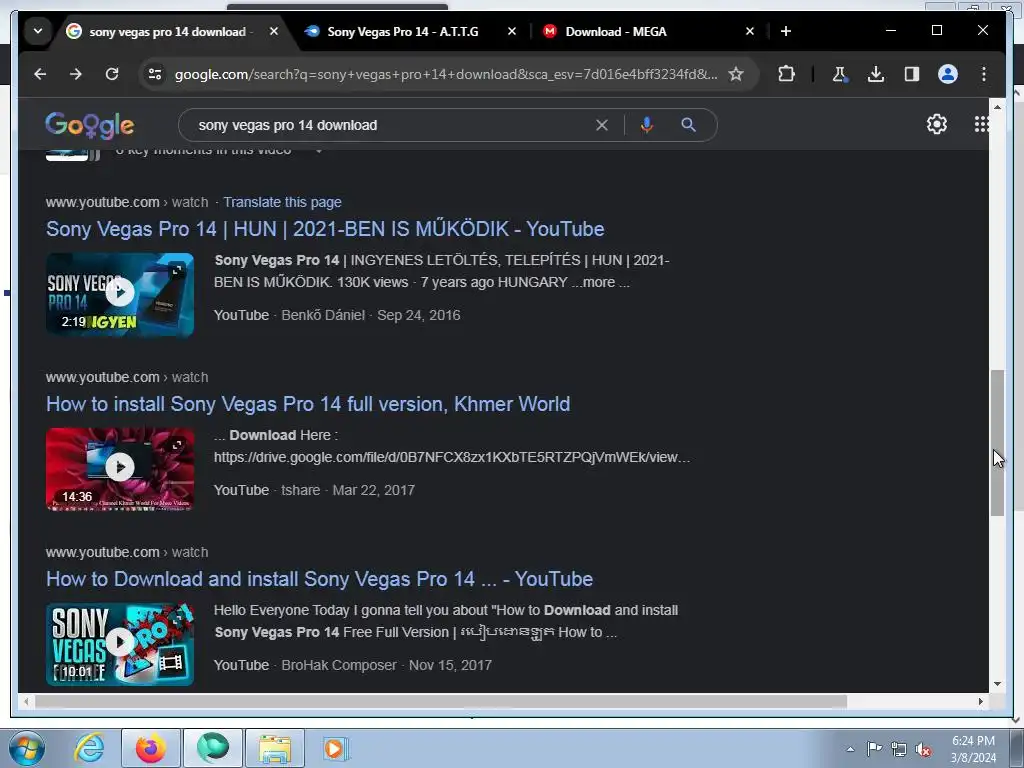This screenshot has width=1024, height=768.
Task: Launch Internet Explorer from taskbar
Action: click(89, 748)
